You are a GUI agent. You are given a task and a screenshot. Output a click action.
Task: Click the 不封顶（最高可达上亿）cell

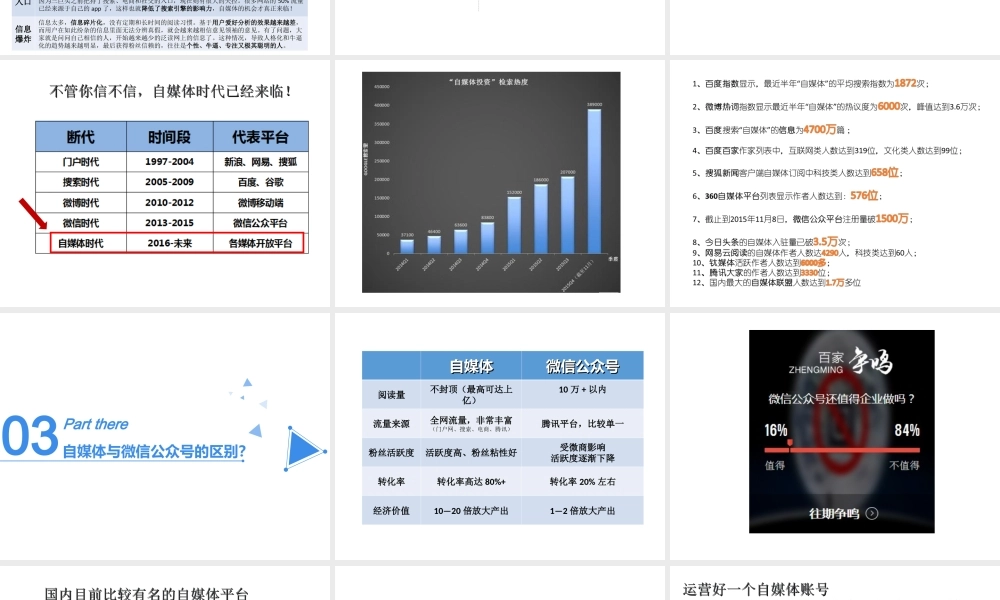[x=471, y=395]
